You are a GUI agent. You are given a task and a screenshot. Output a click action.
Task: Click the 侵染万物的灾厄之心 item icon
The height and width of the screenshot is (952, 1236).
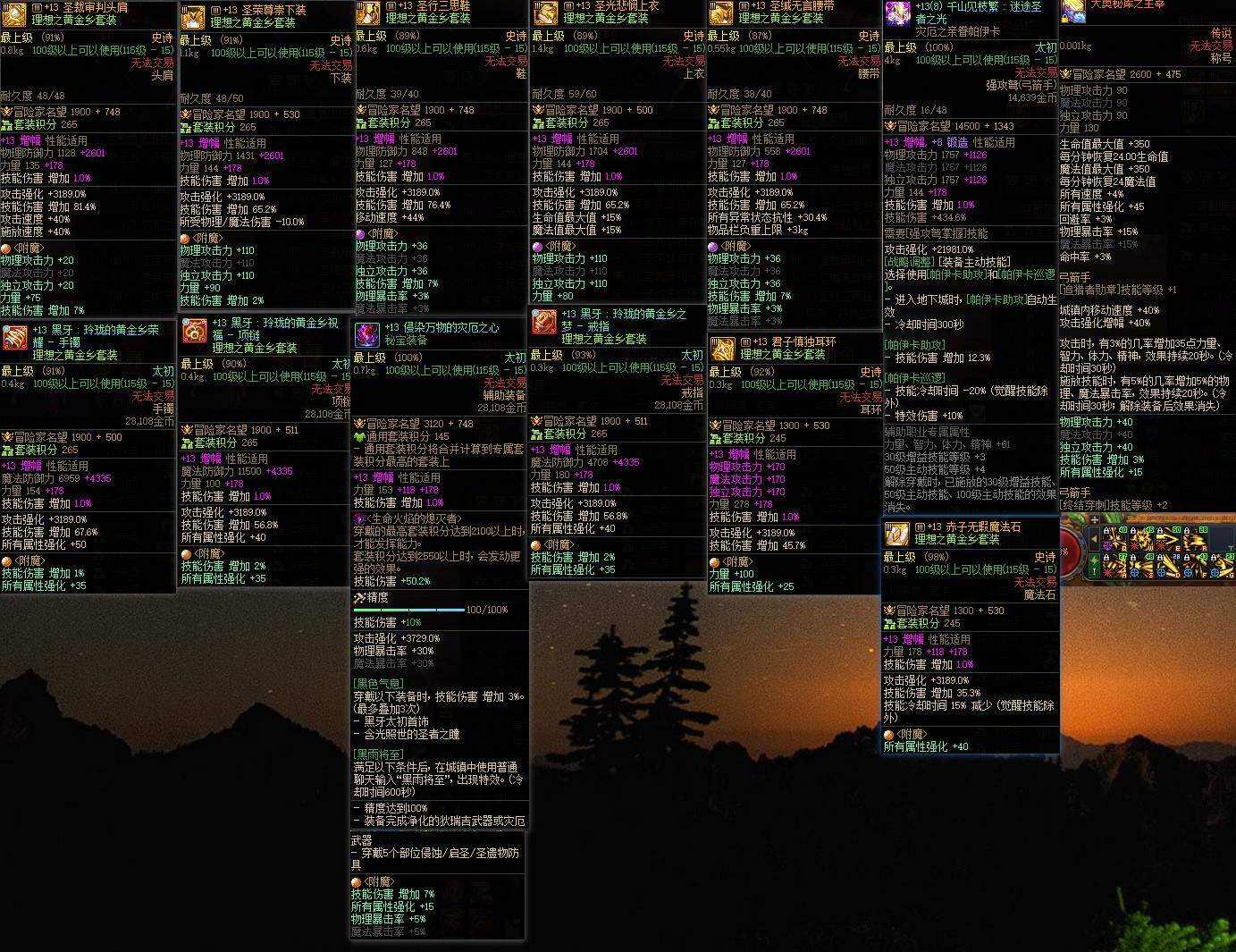(x=366, y=335)
